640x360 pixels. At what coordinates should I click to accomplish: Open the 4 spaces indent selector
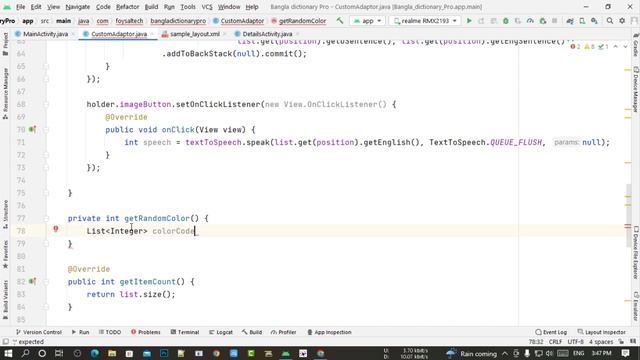point(601,342)
